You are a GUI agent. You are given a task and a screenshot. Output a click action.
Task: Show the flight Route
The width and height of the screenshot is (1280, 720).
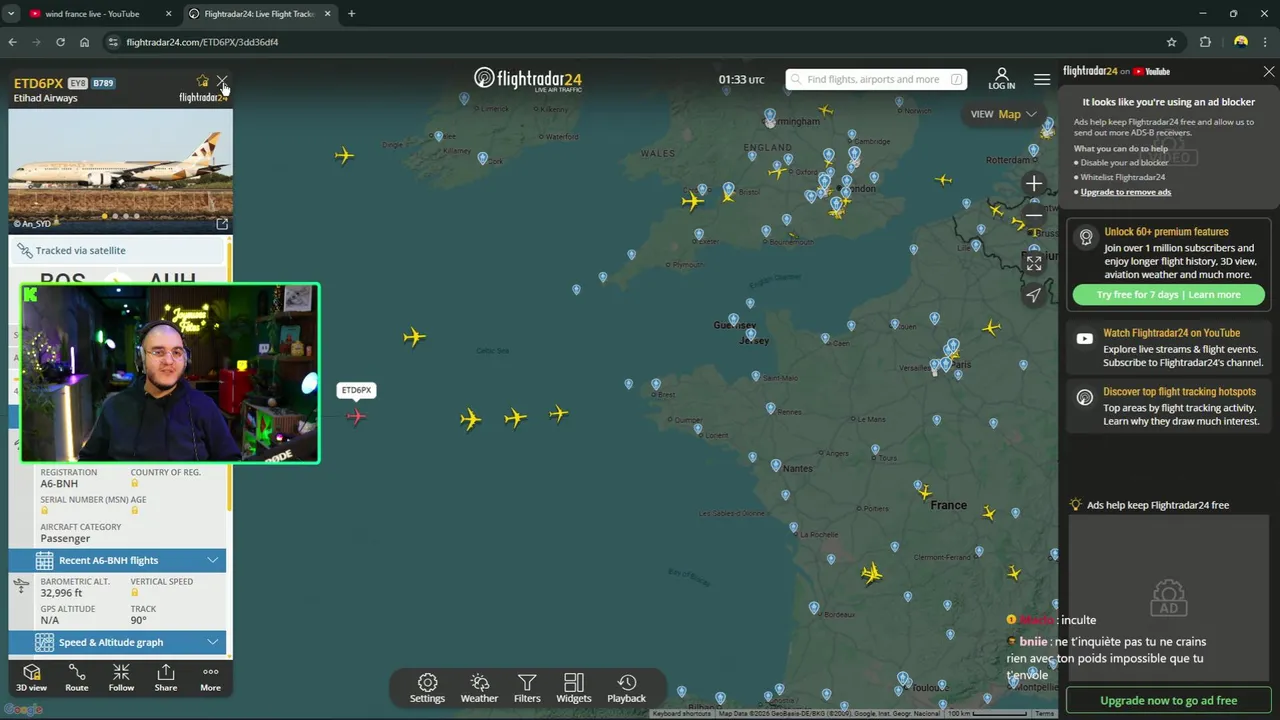pos(77,678)
